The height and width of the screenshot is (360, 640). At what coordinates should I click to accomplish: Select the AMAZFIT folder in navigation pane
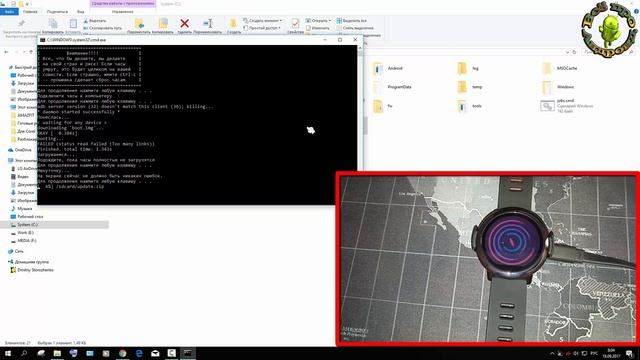(23, 115)
